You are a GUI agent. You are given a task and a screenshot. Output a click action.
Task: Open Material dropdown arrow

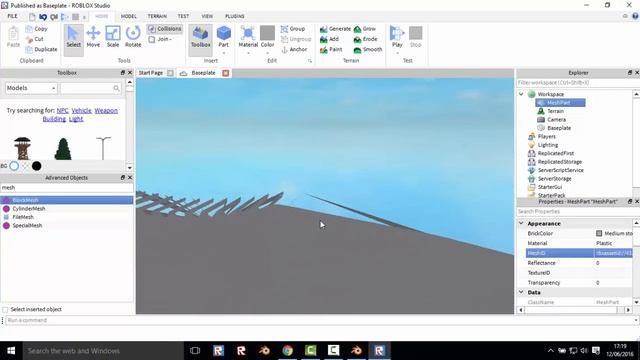coord(248,53)
